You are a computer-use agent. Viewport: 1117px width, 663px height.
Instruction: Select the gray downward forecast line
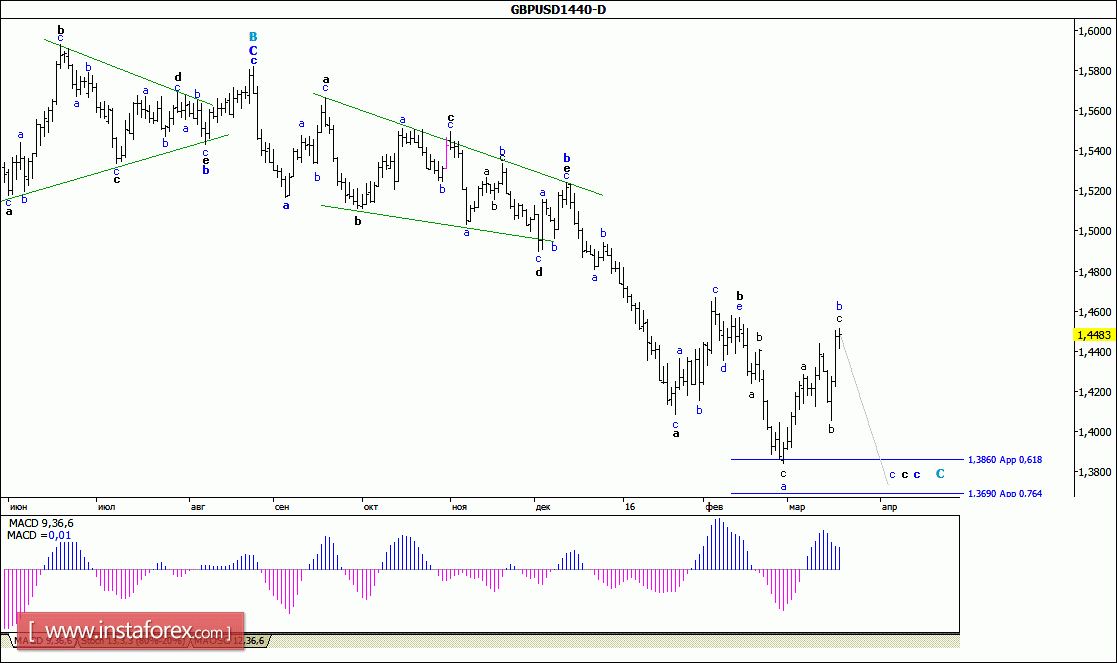864,409
